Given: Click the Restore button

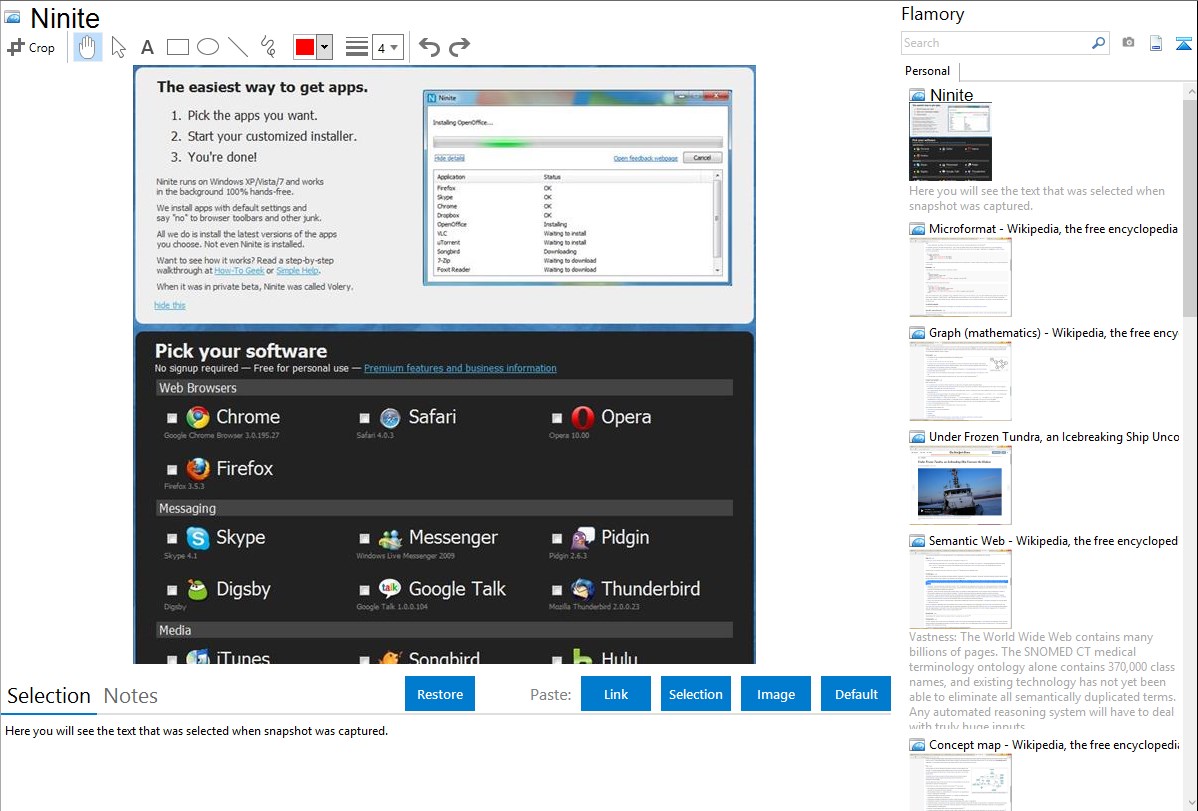Looking at the screenshot, I should tap(440, 694).
